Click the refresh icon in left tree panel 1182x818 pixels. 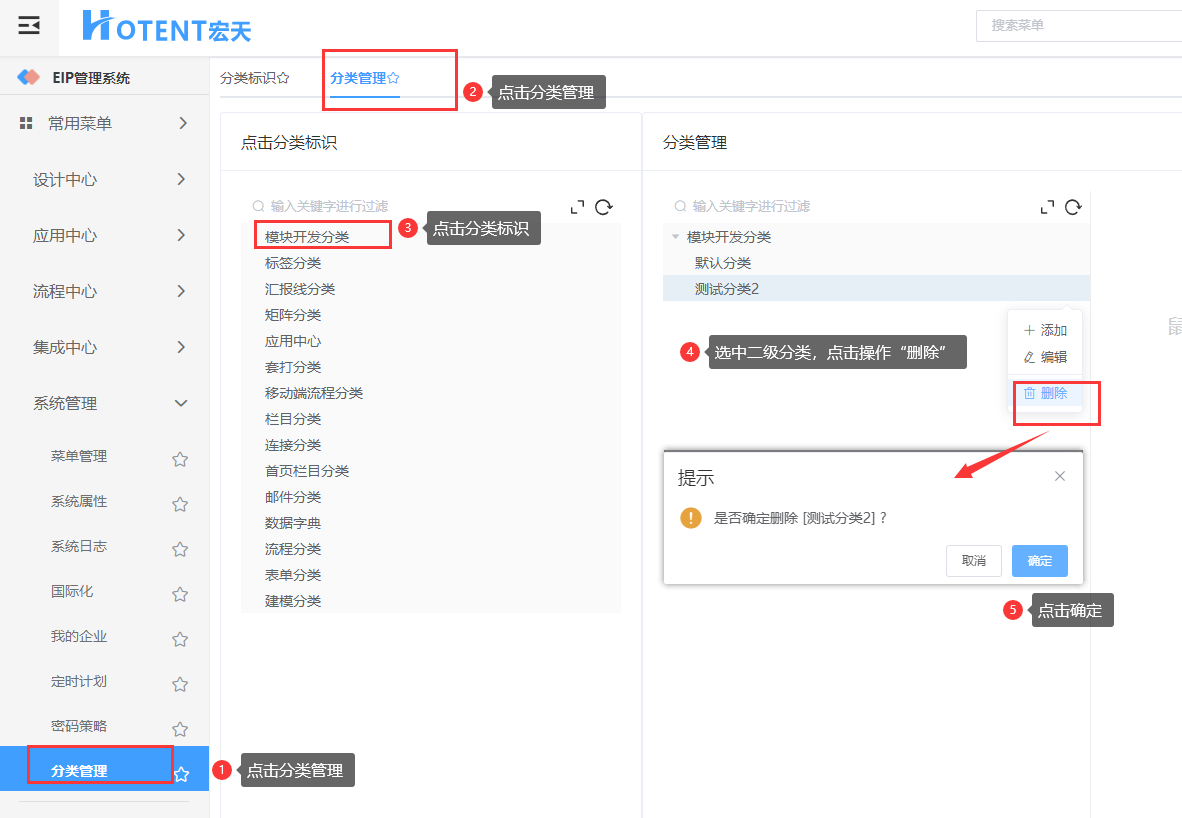point(603,207)
